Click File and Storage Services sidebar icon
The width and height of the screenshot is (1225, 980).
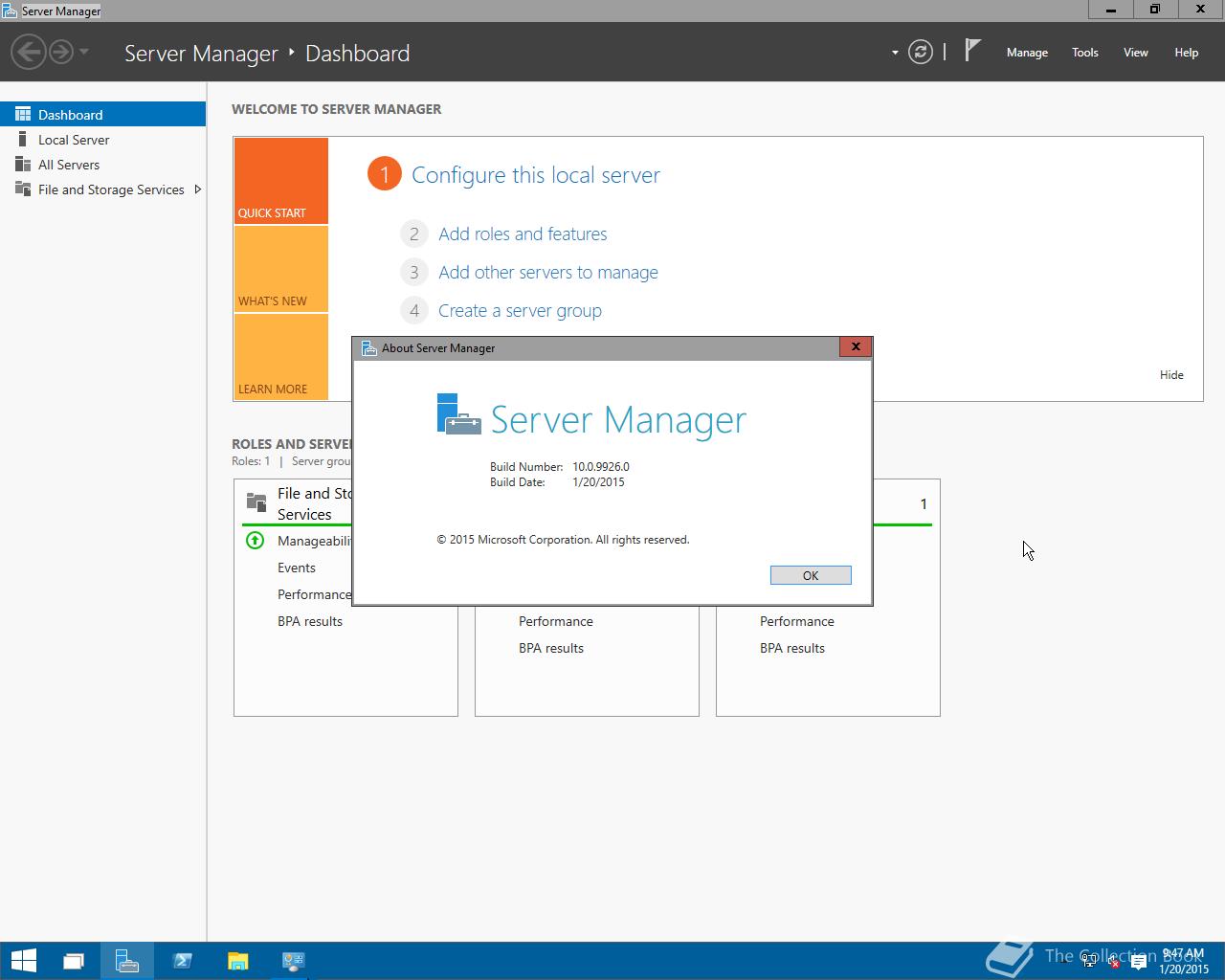[x=23, y=189]
